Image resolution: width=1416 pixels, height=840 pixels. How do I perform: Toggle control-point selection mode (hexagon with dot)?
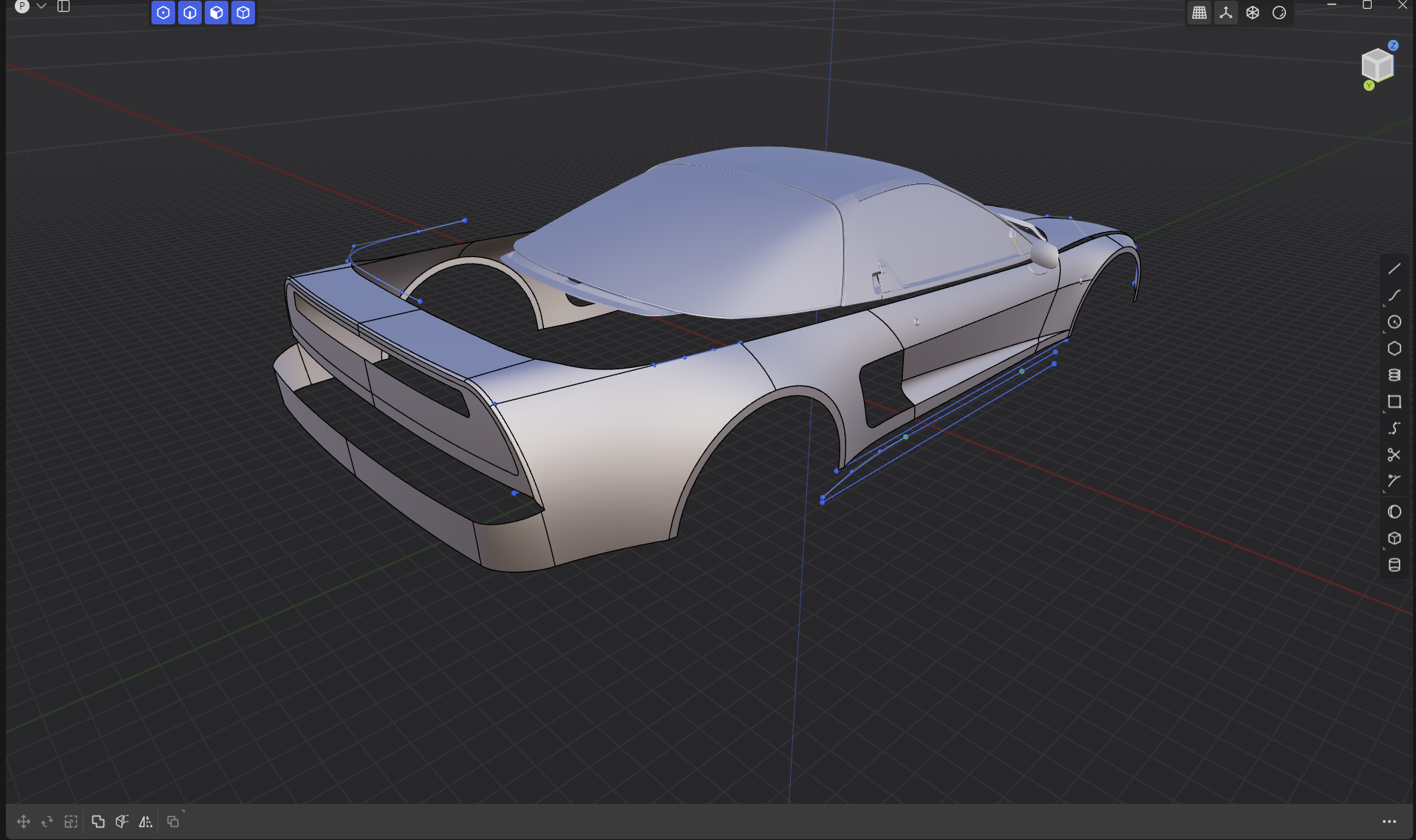163,13
